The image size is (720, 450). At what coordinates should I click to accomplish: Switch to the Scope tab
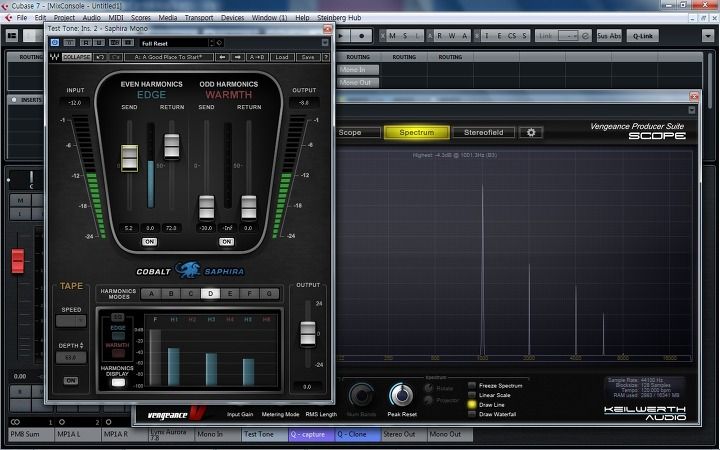pos(358,132)
